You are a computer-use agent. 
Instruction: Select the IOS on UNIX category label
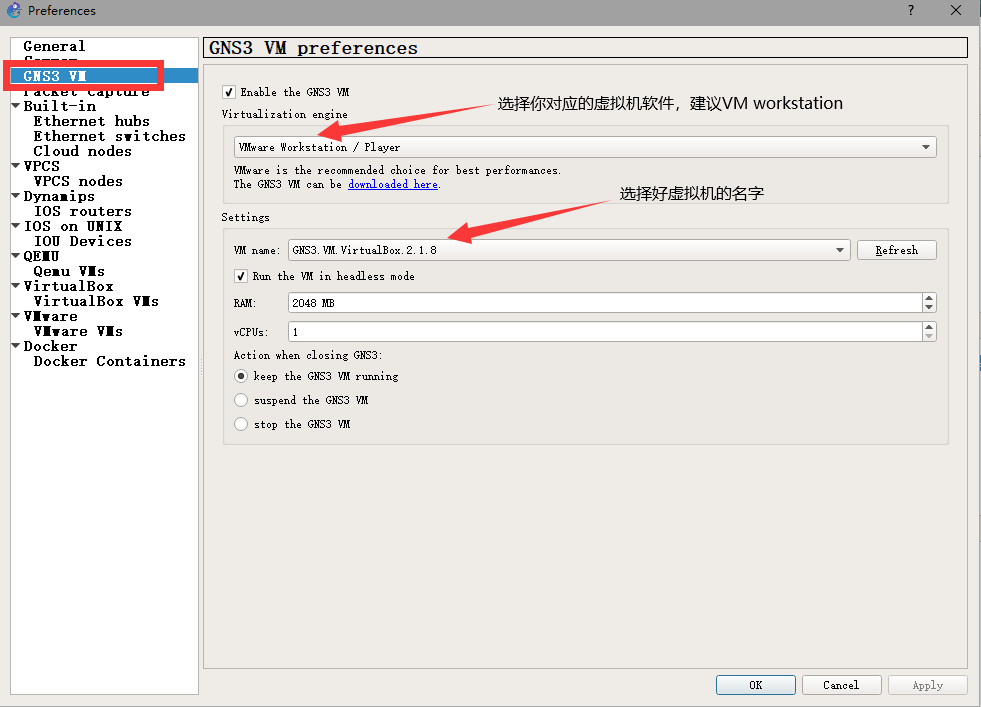pyautogui.click(x=73, y=226)
